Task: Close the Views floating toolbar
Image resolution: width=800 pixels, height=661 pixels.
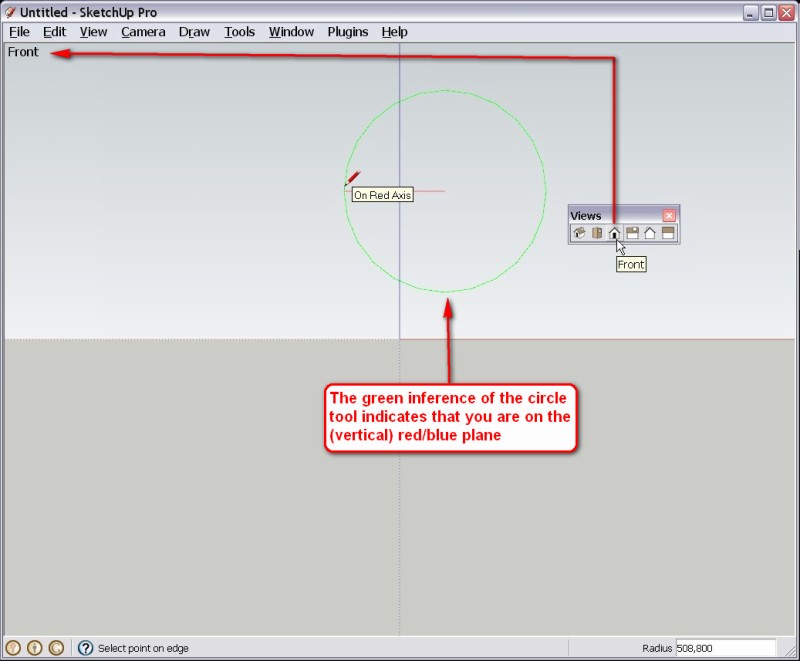Action: coord(669,215)
